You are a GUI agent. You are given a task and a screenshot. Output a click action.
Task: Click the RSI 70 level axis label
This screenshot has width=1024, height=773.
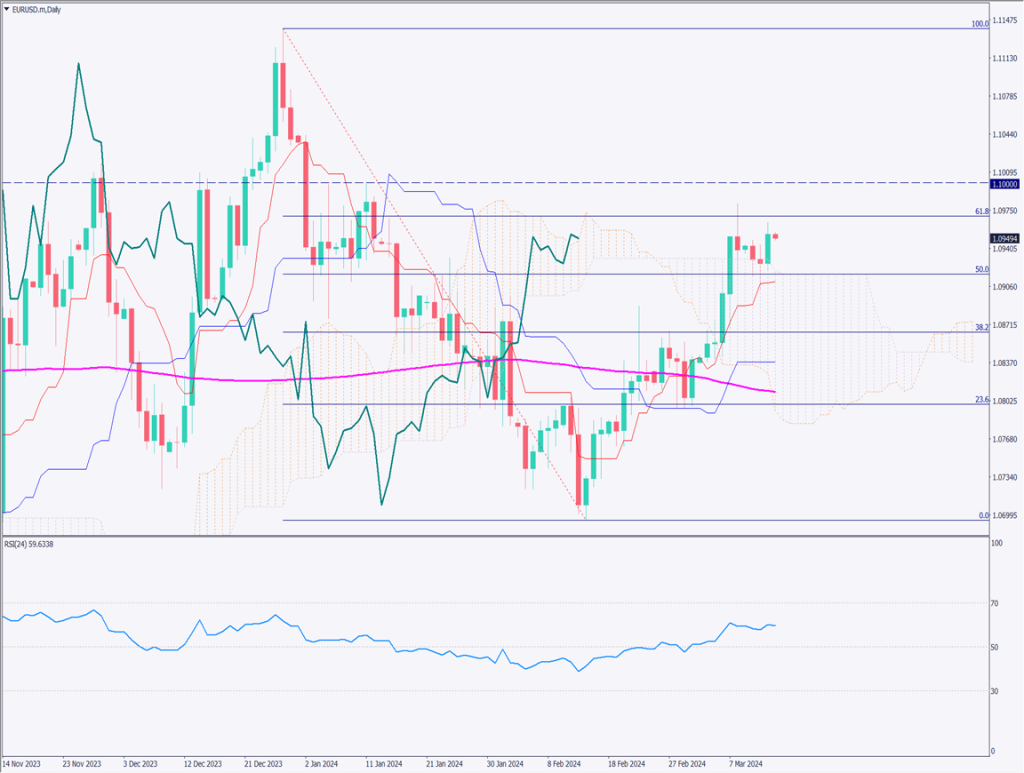click(x=994, y=604)
